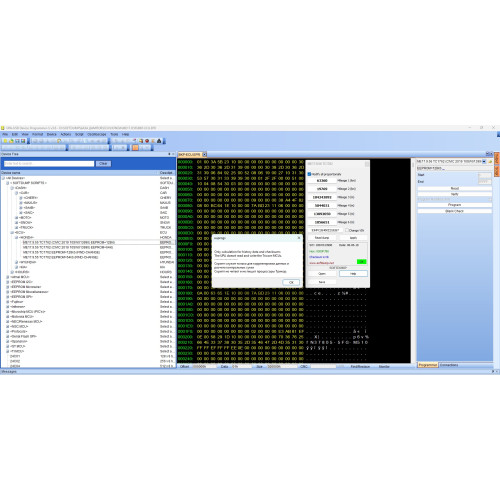Open the Script menu
This screenshot has height=500, width=500.
(x=79, y=134)
